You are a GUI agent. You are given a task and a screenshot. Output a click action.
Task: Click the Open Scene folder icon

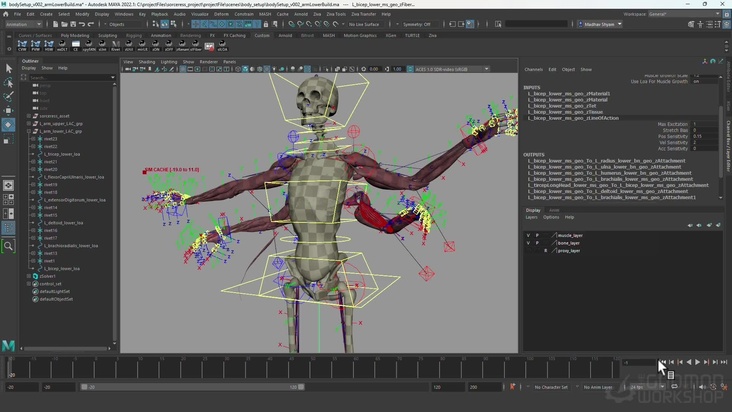[64, 24]
